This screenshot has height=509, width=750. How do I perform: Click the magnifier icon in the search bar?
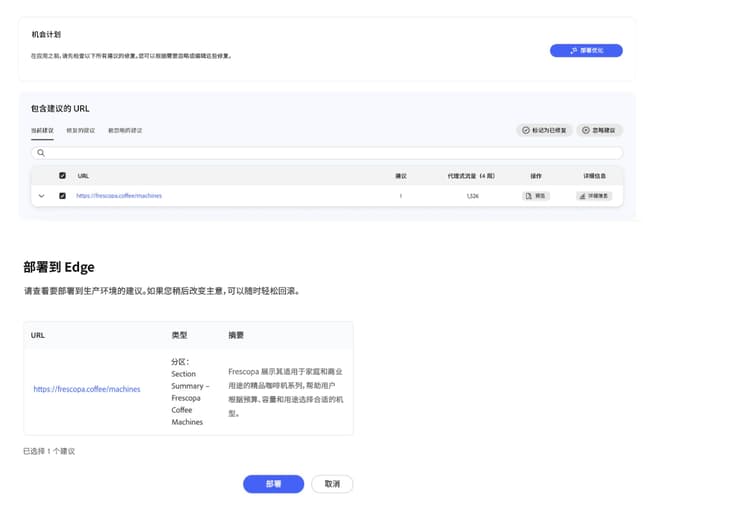(41, 153)
